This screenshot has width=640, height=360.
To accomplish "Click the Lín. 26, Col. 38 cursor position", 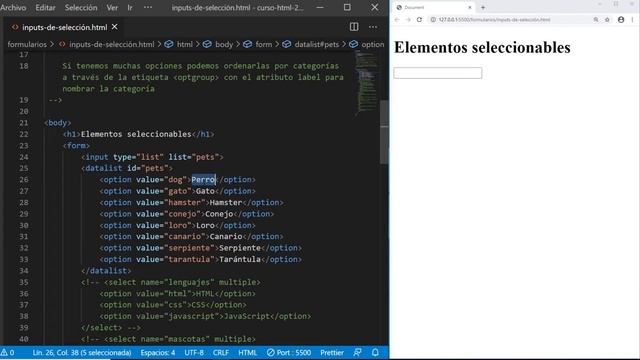I will tap(82, 353).
